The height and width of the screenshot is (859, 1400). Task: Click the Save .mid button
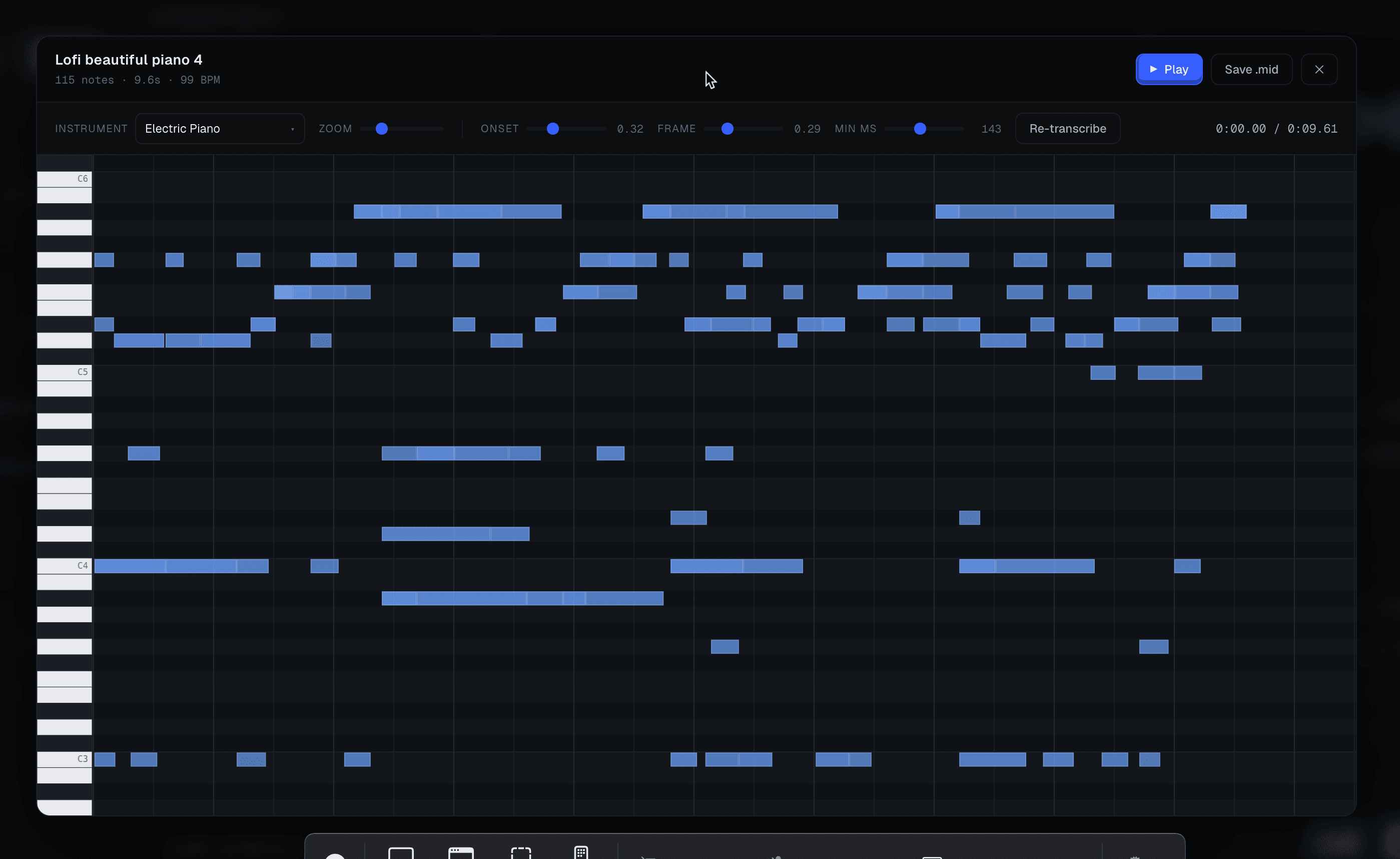coord(1251,70)
